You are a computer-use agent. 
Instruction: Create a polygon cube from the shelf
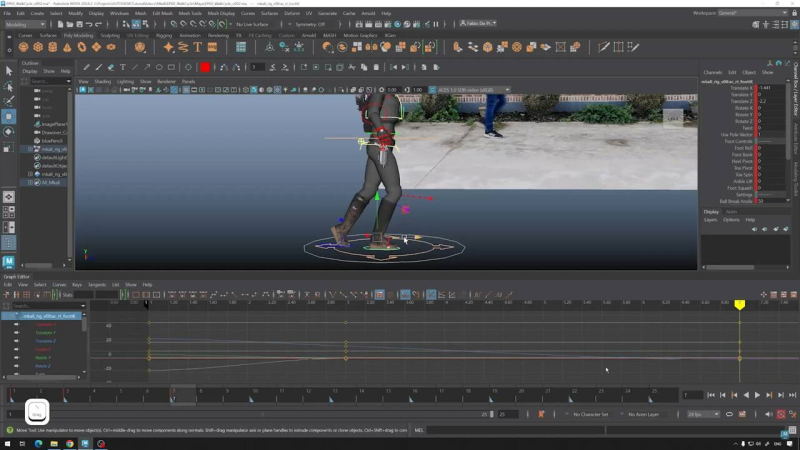coord(38,47)
